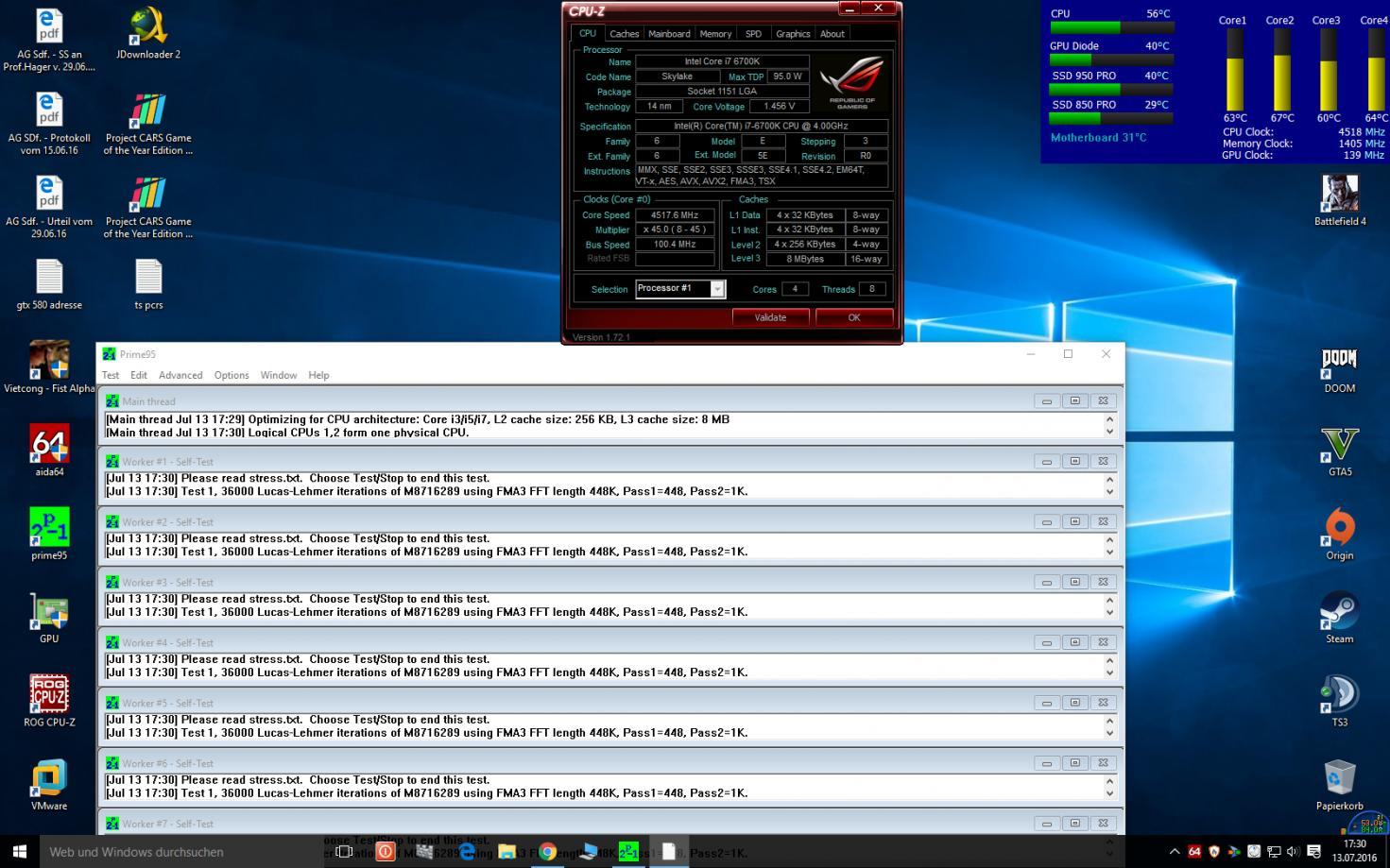Viewport: 1390px width, 868px height.
Task: Click the Core1 temperature bar in gadget
Action: pyautogui.click(x=1234, y=70)
